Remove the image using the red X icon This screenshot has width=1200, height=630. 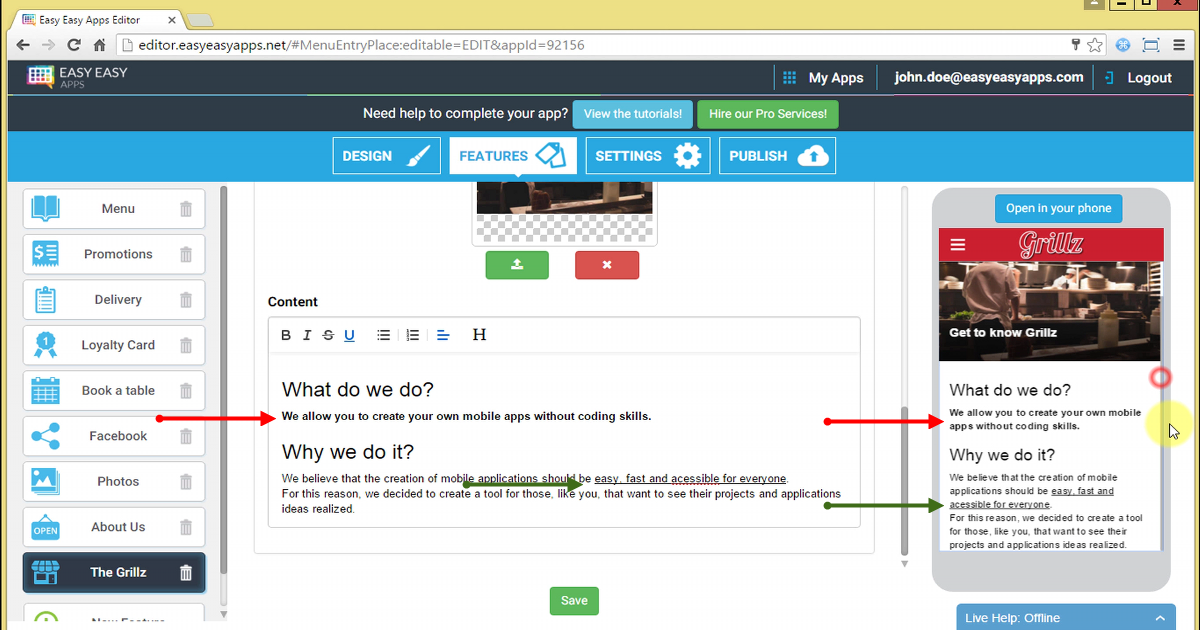(x=607, y=265)
